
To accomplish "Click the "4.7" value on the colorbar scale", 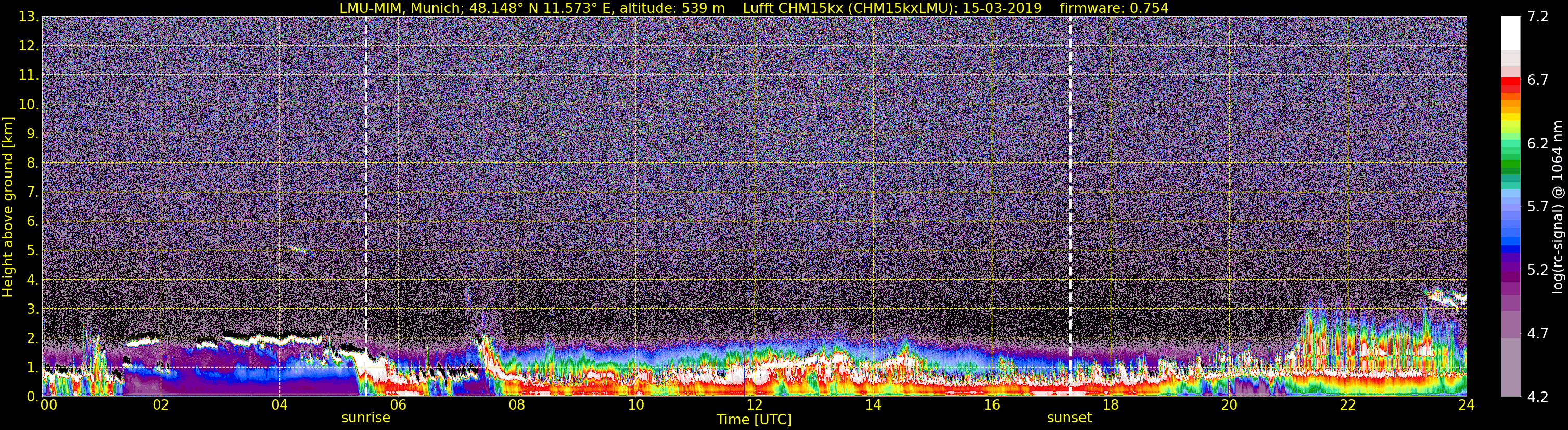I will click(1538, 333).
